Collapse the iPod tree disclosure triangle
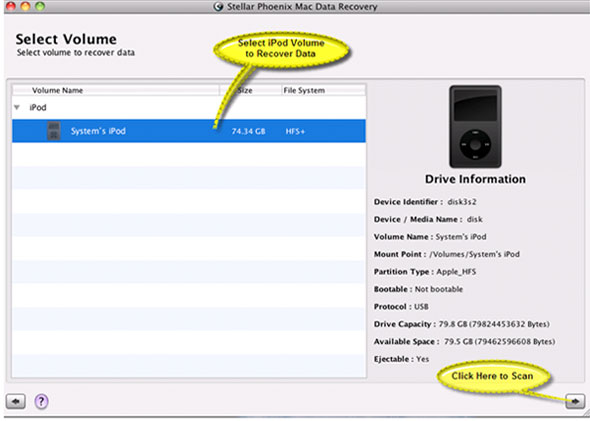The width and height of the screenshot is (590, 421). coord(17,108)
